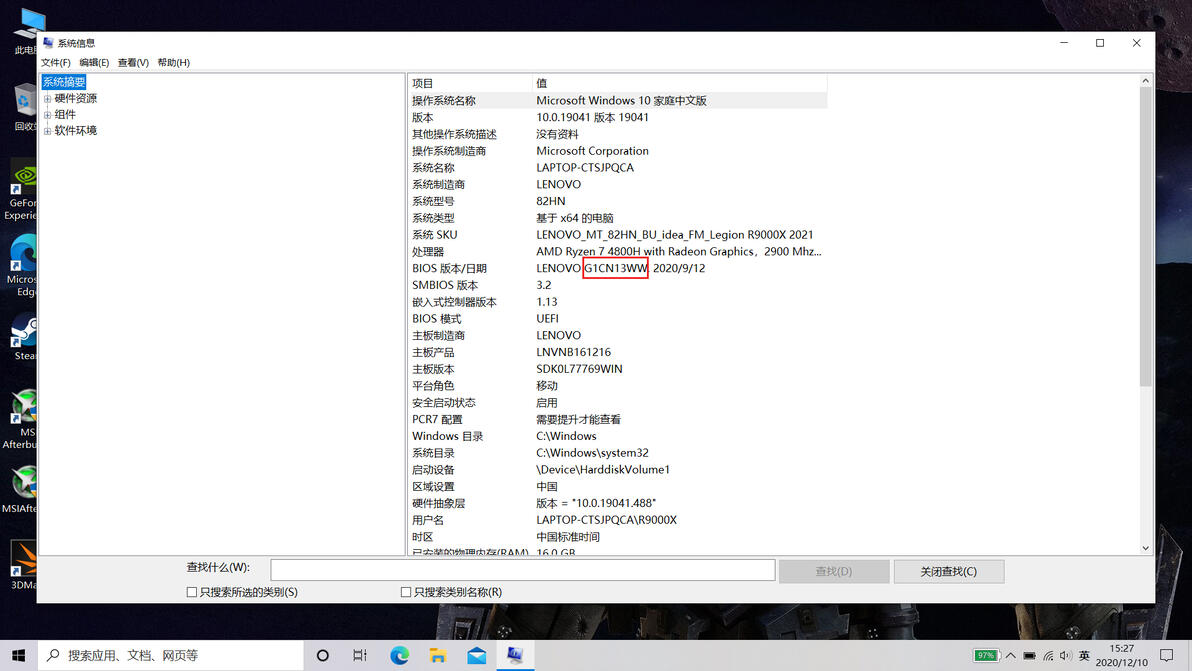The height and width of the screenshot is (671, 1192).
Task: Click the 查找(D) button
Action: point(834,571)
